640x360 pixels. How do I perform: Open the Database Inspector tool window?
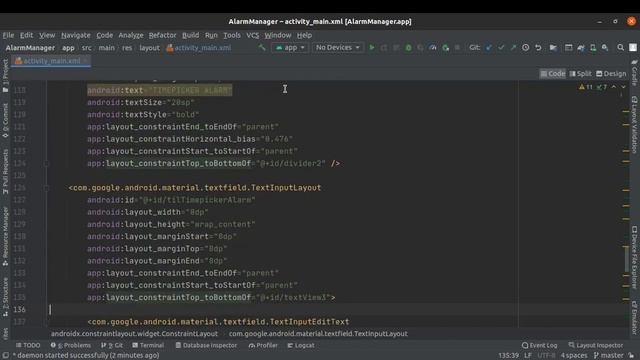click(206, 345)
